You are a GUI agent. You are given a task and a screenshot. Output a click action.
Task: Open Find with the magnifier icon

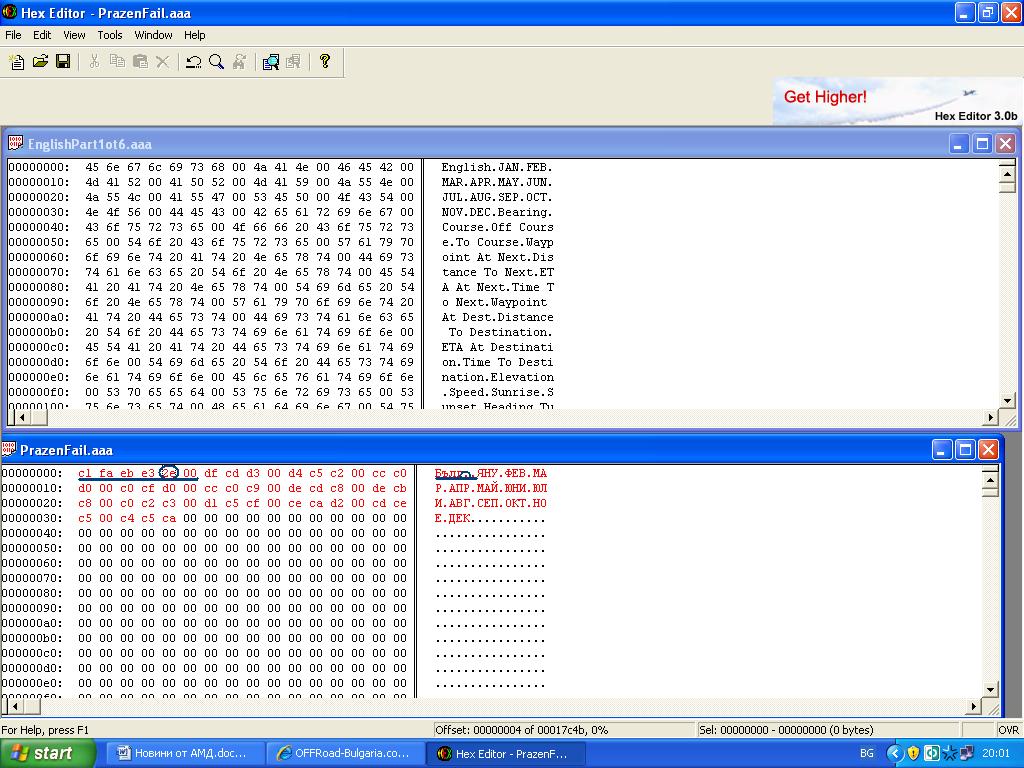click(216, 62)
